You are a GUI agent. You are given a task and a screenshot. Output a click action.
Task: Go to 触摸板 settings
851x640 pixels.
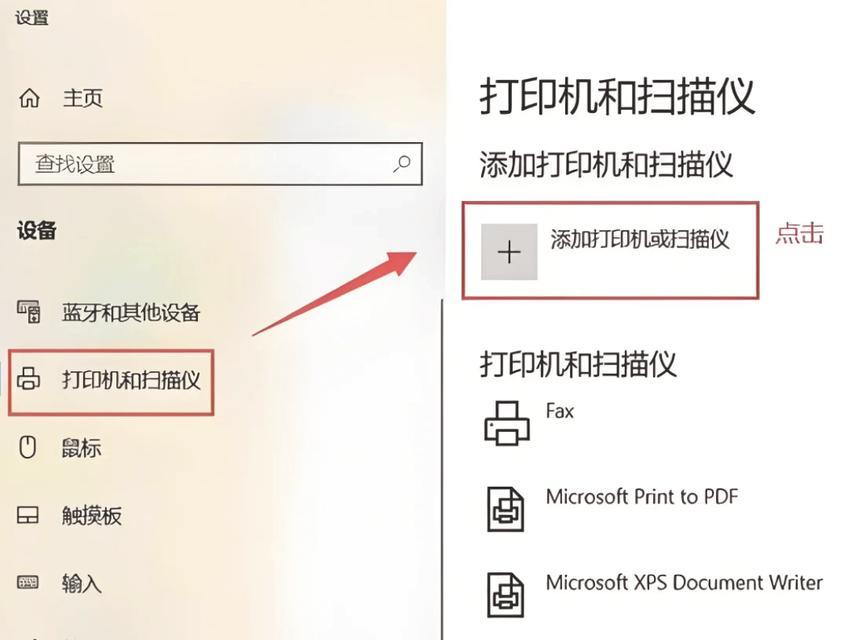tap(91, 516)
